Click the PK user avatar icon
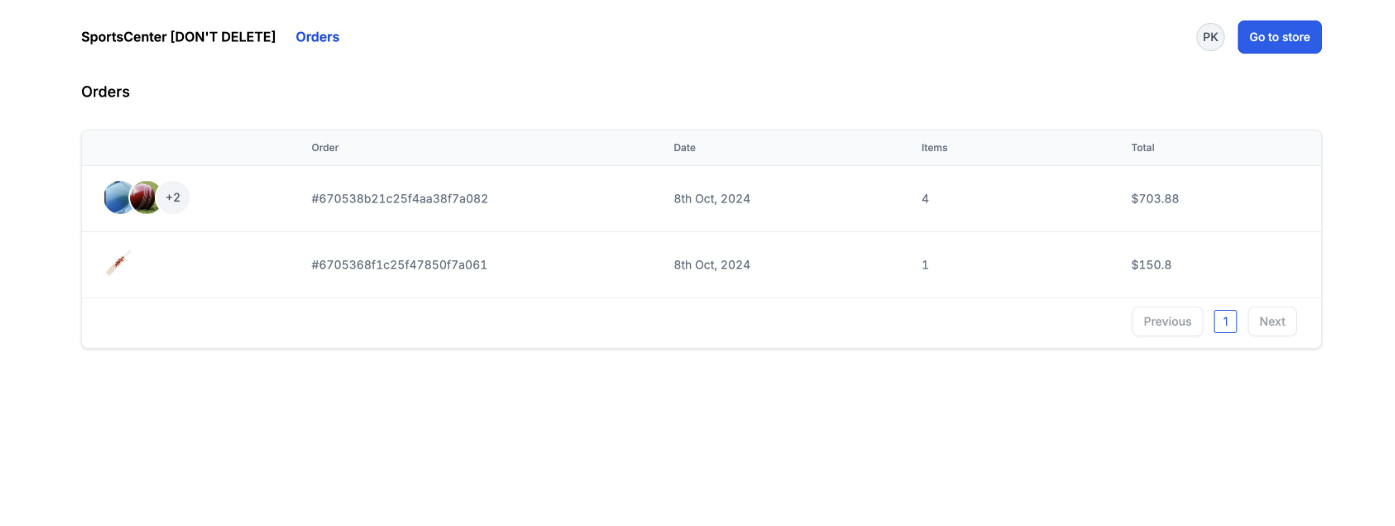1395x526 pixels. coord(1210,37)
